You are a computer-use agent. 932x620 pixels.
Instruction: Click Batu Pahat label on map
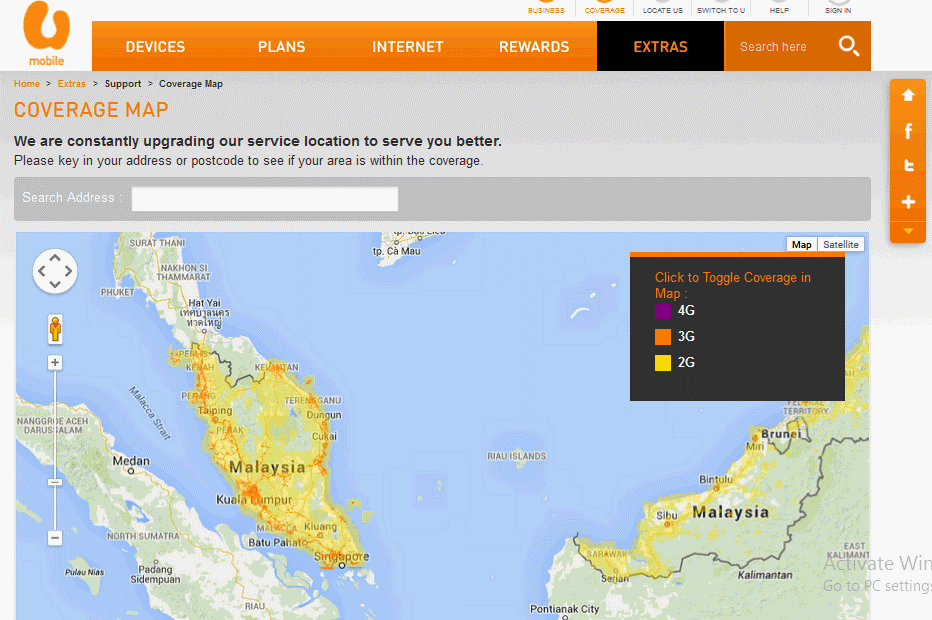tap(278, 542)
